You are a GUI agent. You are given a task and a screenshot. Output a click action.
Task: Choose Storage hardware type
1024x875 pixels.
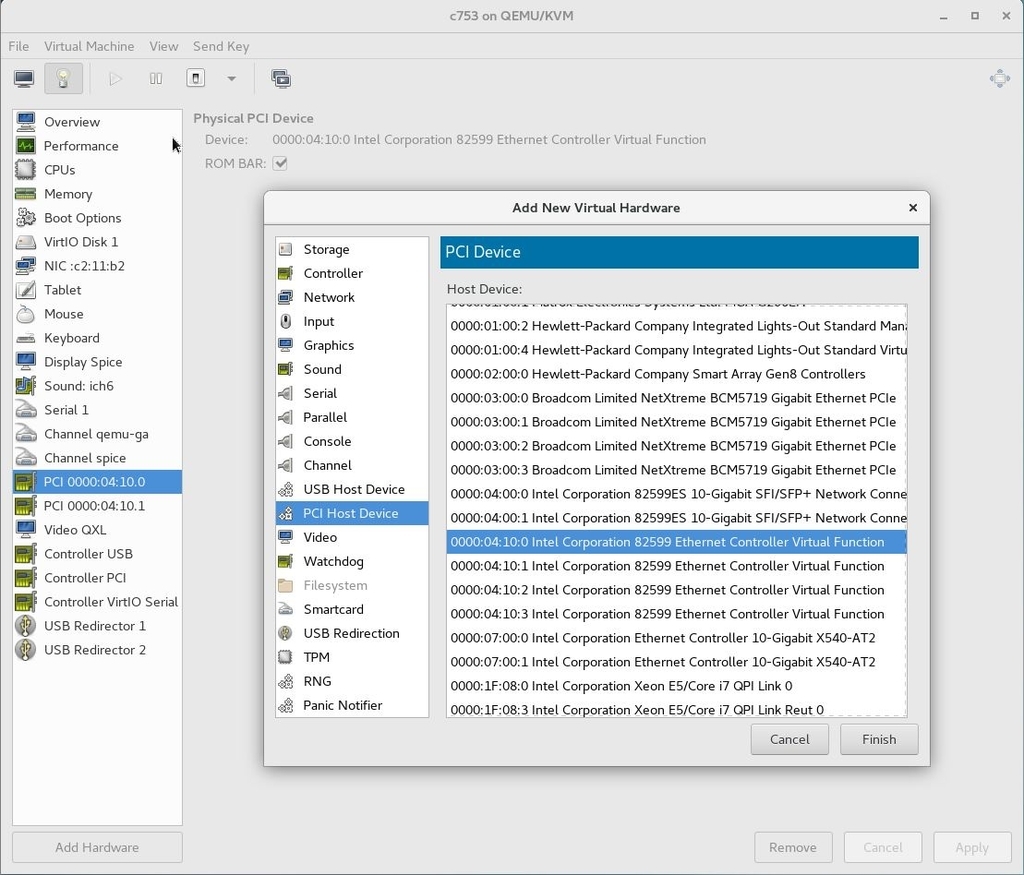(x=352, y=249)
